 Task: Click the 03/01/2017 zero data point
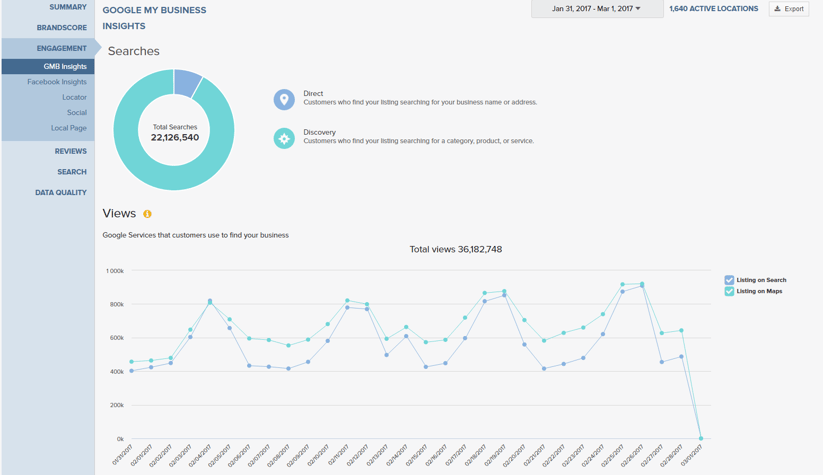point(701,438)
